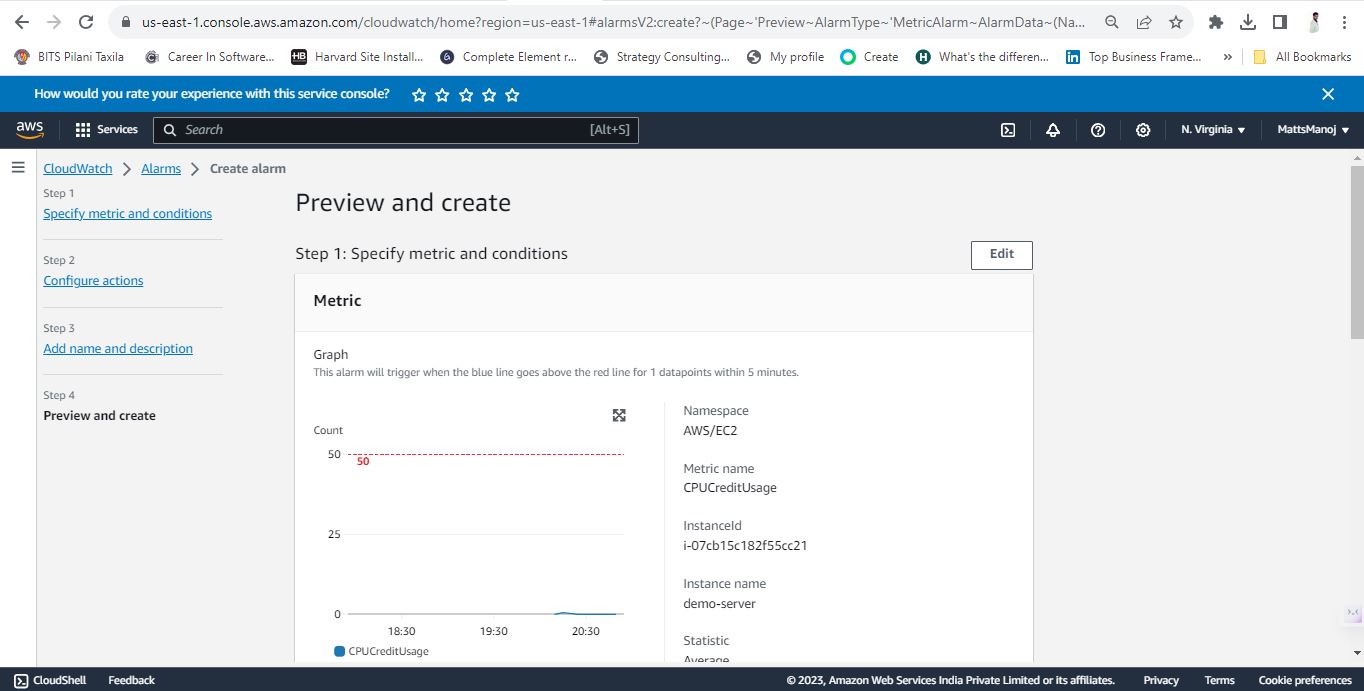Open the AWS support help icon
Image resolution: width=1364 pixels, height=691 pixels.
tap(1098, 130)
